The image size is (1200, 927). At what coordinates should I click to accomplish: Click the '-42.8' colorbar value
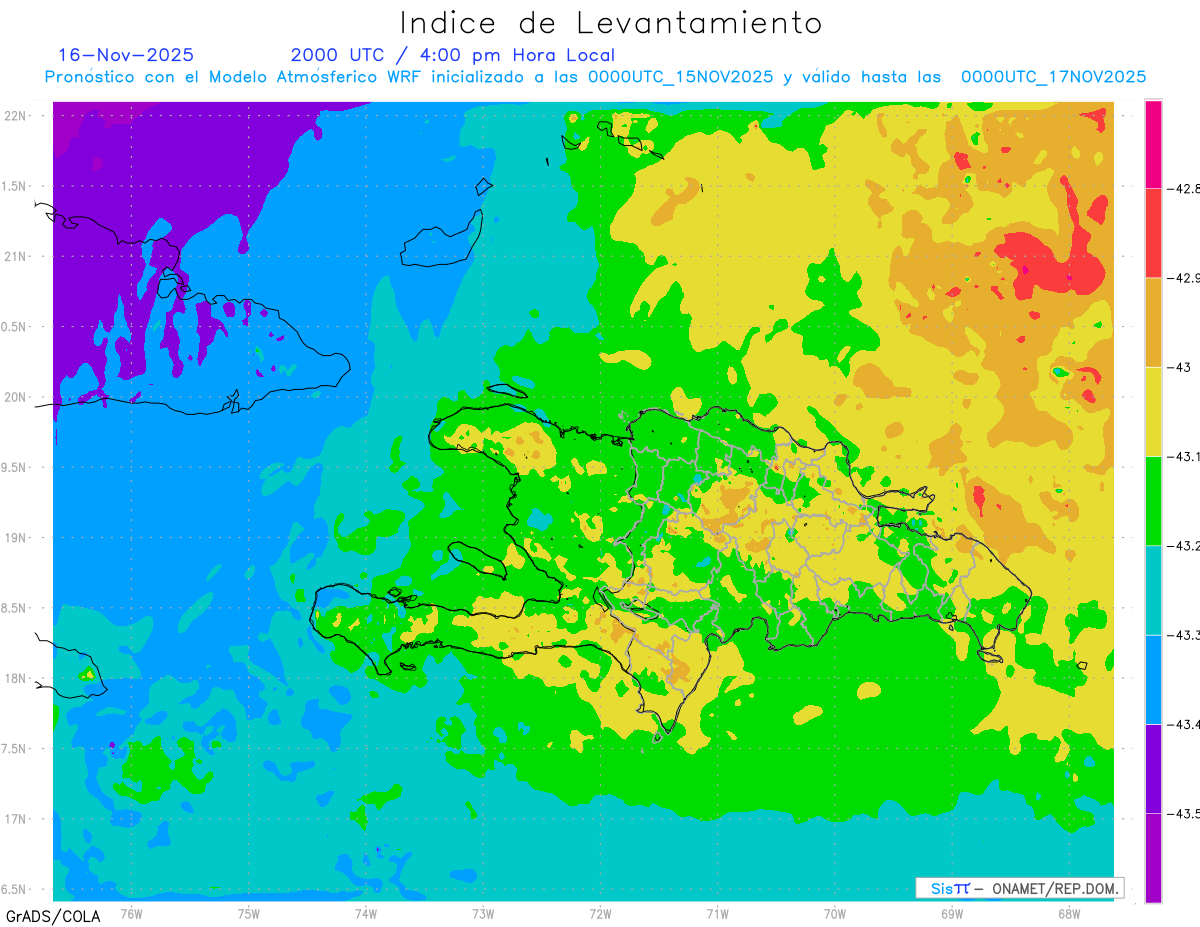click(1183, 188)
